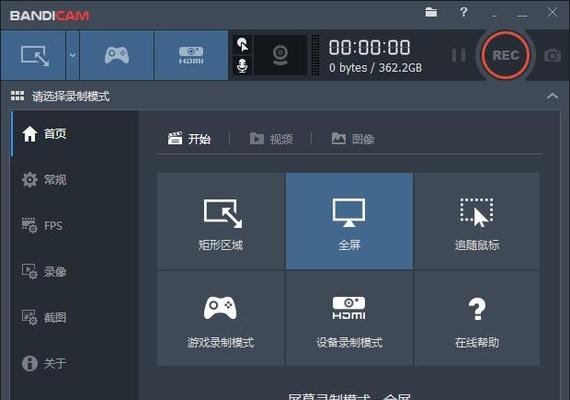Click the 00:00:00 recording timer

(x=369, y=48)
